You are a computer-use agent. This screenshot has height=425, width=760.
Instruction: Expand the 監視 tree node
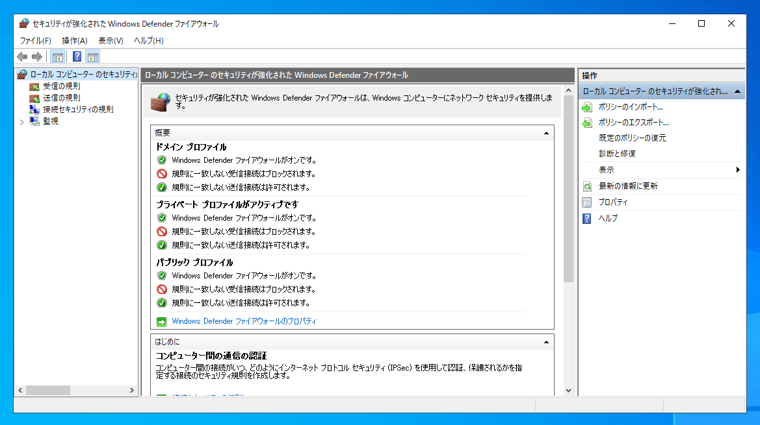point(22,122)
